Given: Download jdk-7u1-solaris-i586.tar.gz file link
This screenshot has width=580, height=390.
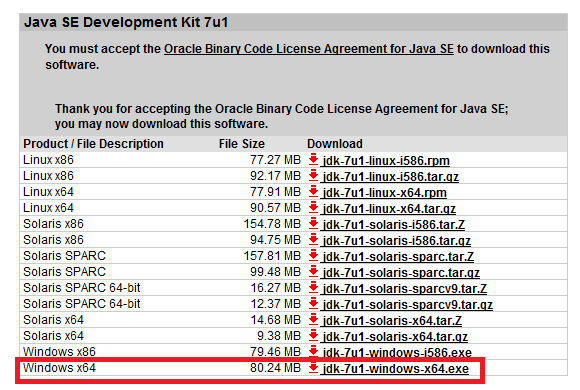Looking at the screenshot, I should [x=397, y=241].
